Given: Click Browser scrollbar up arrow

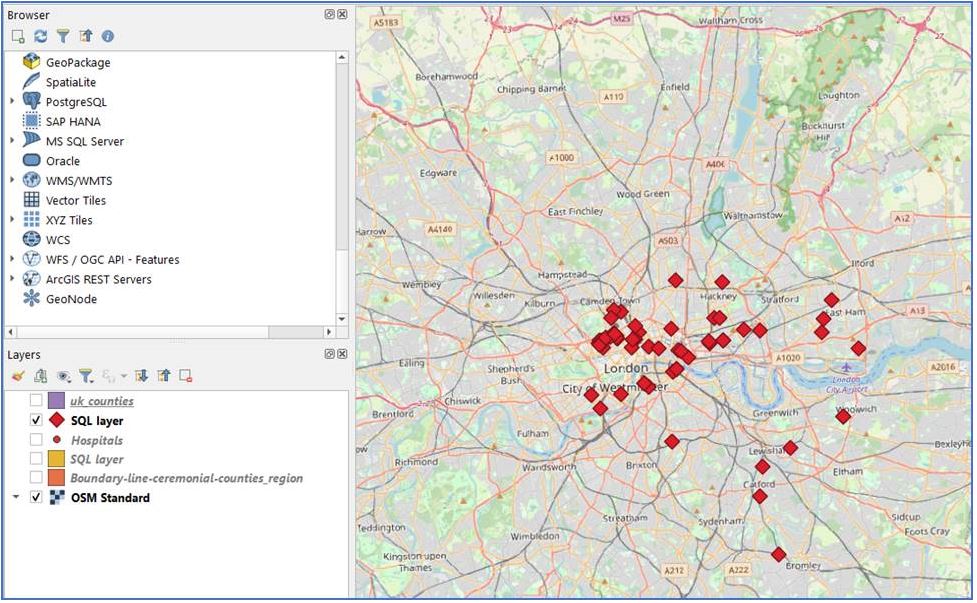Looking at the screenshot, I should coord(341,57).
